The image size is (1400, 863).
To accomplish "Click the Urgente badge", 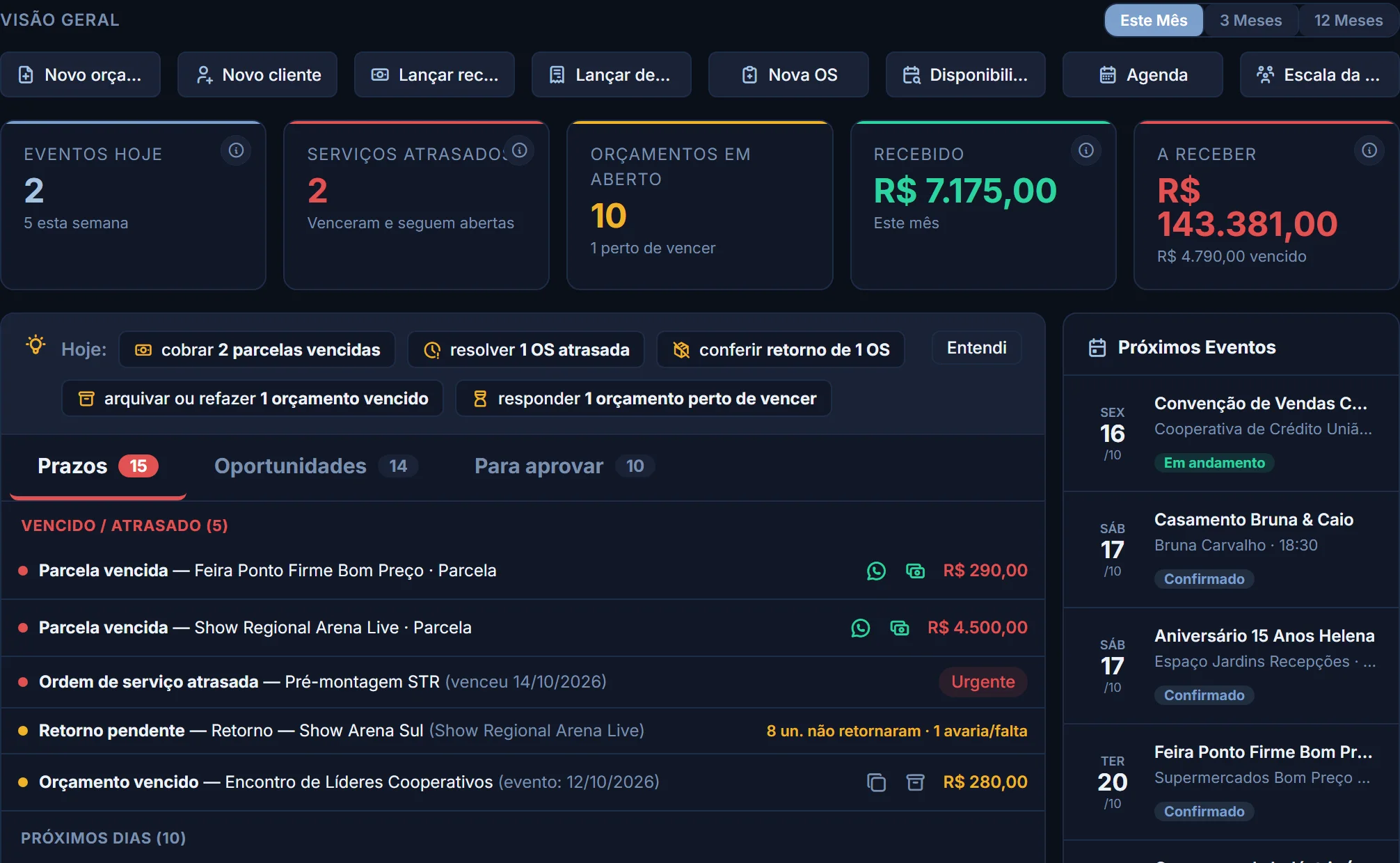I will pyautogui.click(x=983, y=682).
